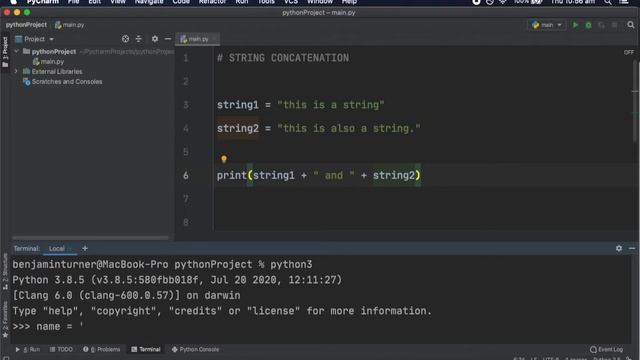The height and width of the screenshot is (360, 640).
Task: Click the tool window toggle at bottom-left corner
Action: click(x=6, y=358)
